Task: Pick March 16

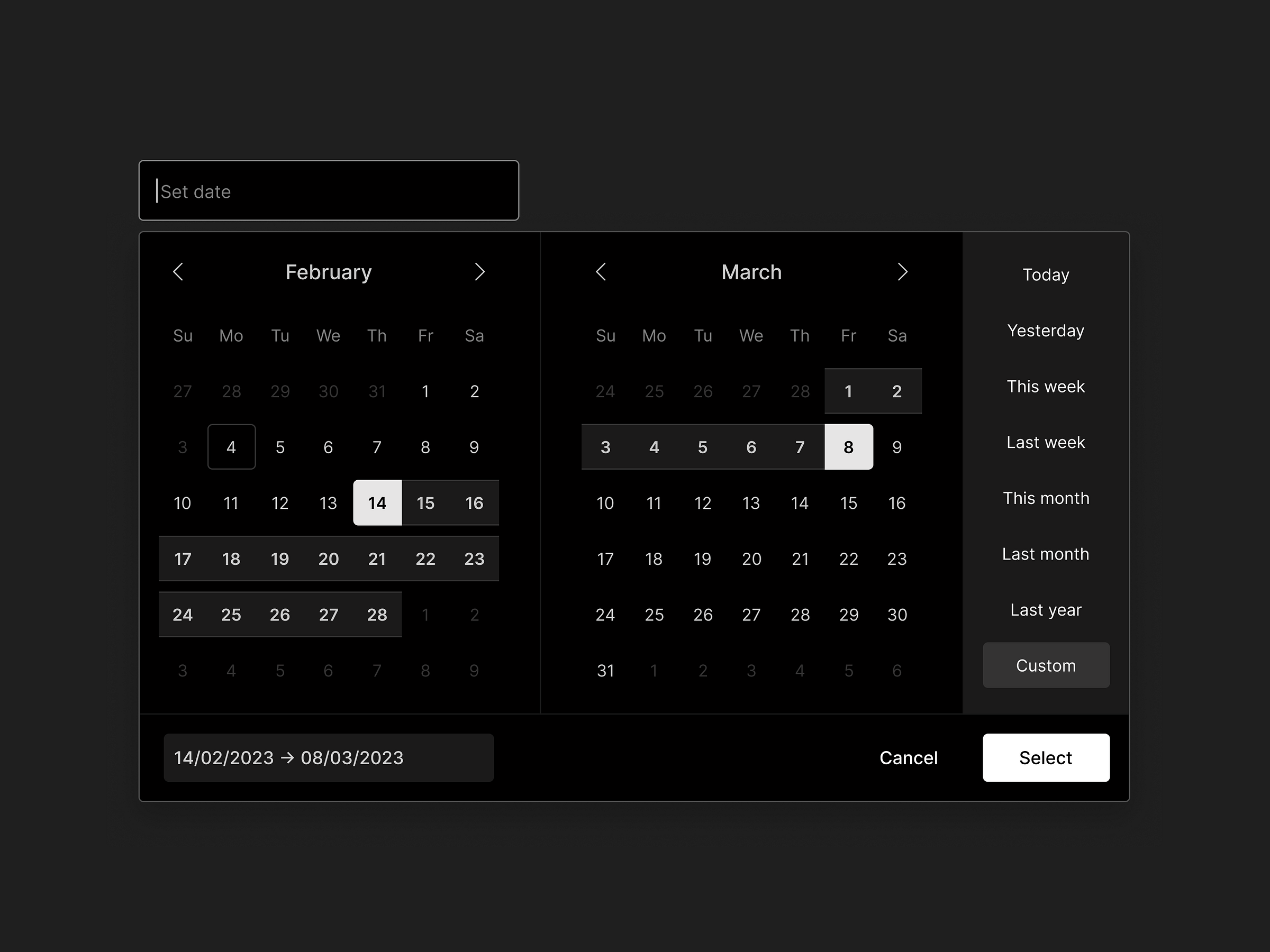Action: tap(897, 502)
